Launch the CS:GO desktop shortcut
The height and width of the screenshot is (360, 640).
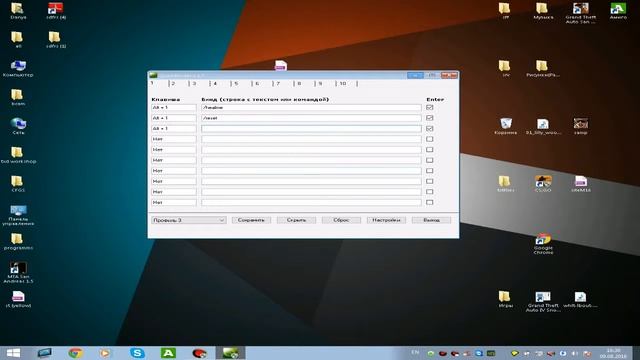tap(543, 184)
